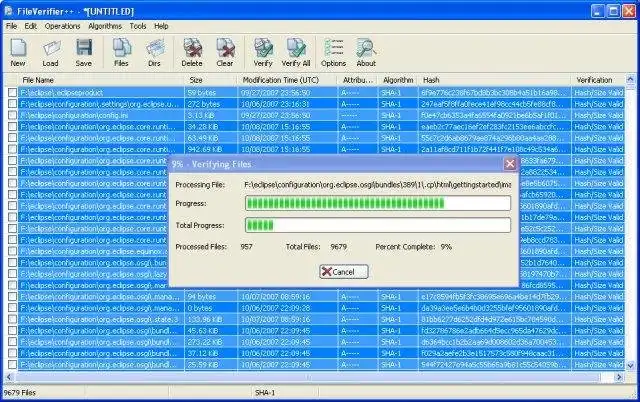Tick checkbox for the 0 bytes row
This screenshot has height=402, width=640.
[x=13, y=308]
